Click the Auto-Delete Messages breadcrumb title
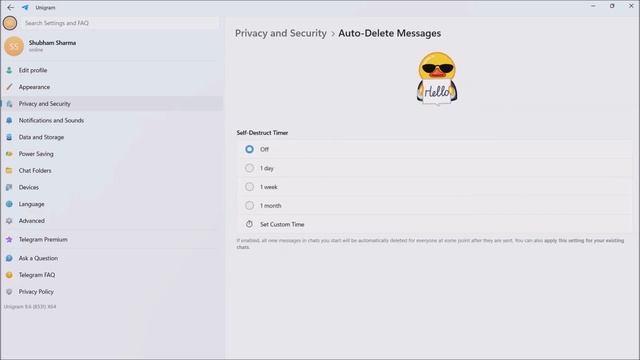Image resolution: width=640 pixels, height=360 pixels. pyautogui.click(x=389, y=33)
